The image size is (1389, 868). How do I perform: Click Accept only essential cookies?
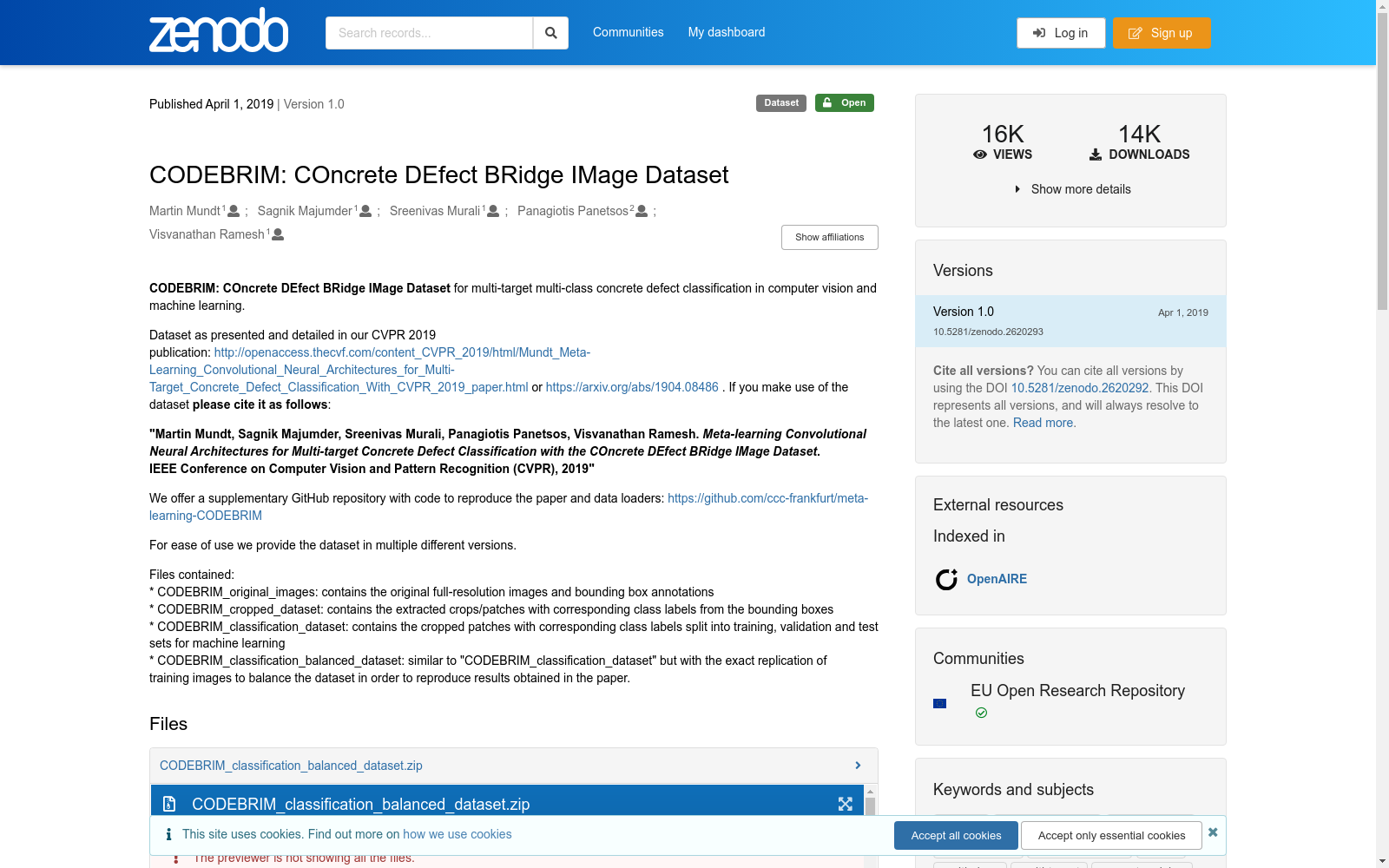tap(1111, 835)
